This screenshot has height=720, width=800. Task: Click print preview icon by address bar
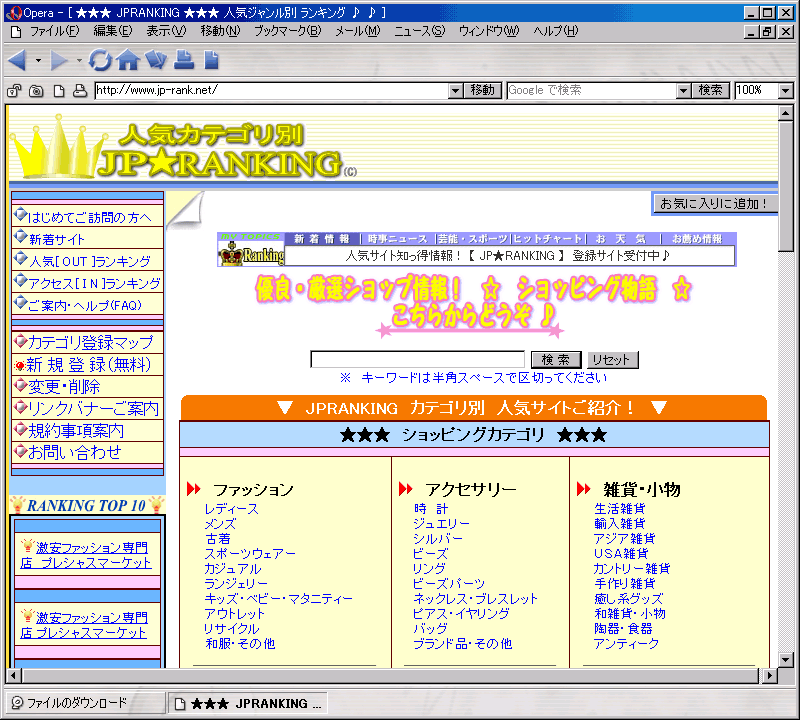click(80, 91)
